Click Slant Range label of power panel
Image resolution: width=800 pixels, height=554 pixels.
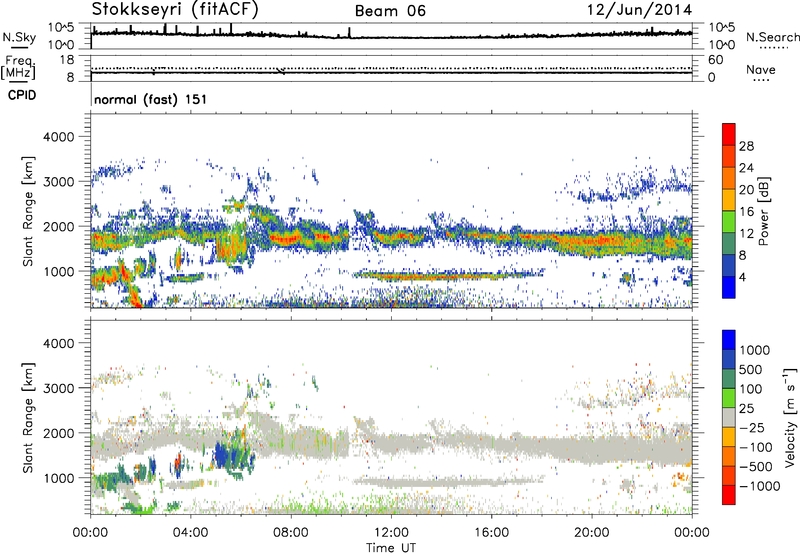[28, 211]
